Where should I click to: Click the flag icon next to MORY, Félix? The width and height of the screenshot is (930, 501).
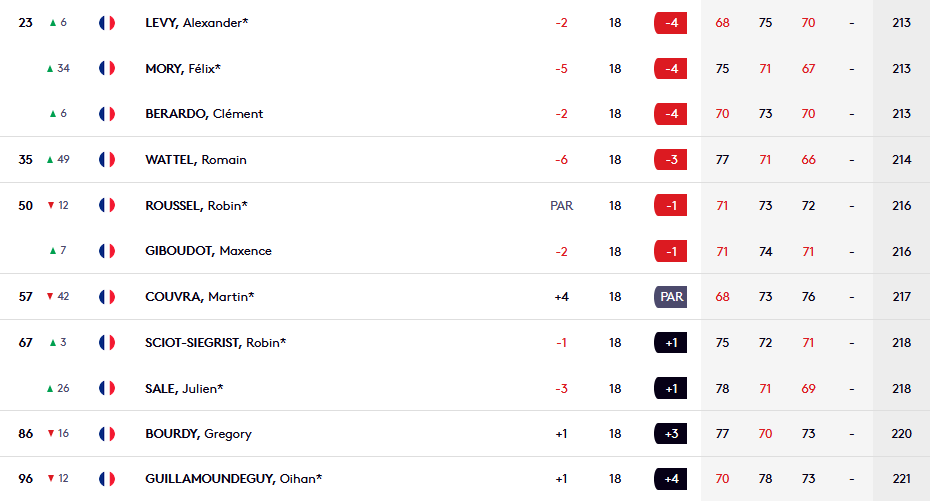coord(107,68)
